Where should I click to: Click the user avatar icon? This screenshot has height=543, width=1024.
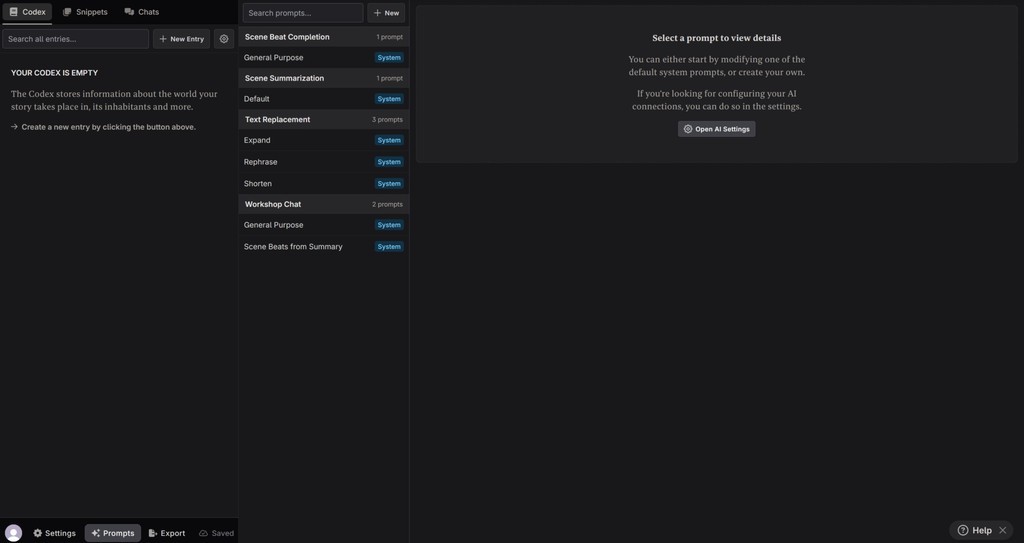point(13,533)
